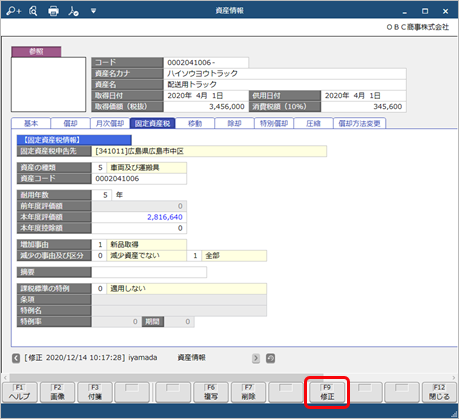This screenshot has width=459, height=419.
Task: Switch to the 月次償却 tab
Action: [110, 123]
